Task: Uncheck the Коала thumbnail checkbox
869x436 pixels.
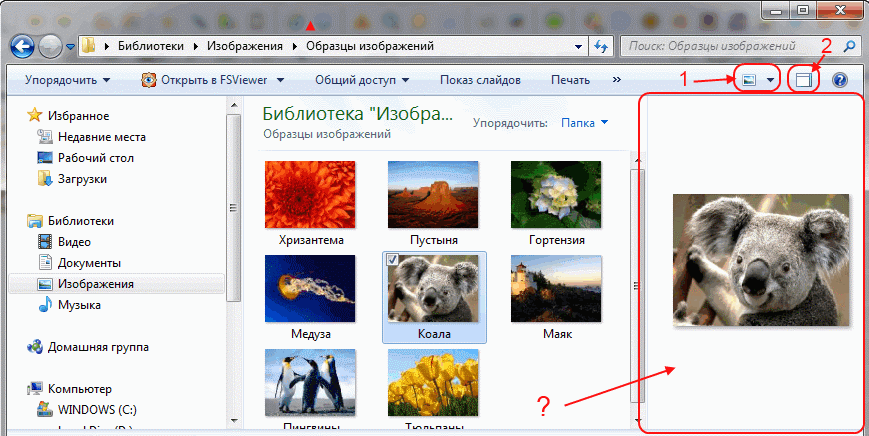Action: (392, 260)
